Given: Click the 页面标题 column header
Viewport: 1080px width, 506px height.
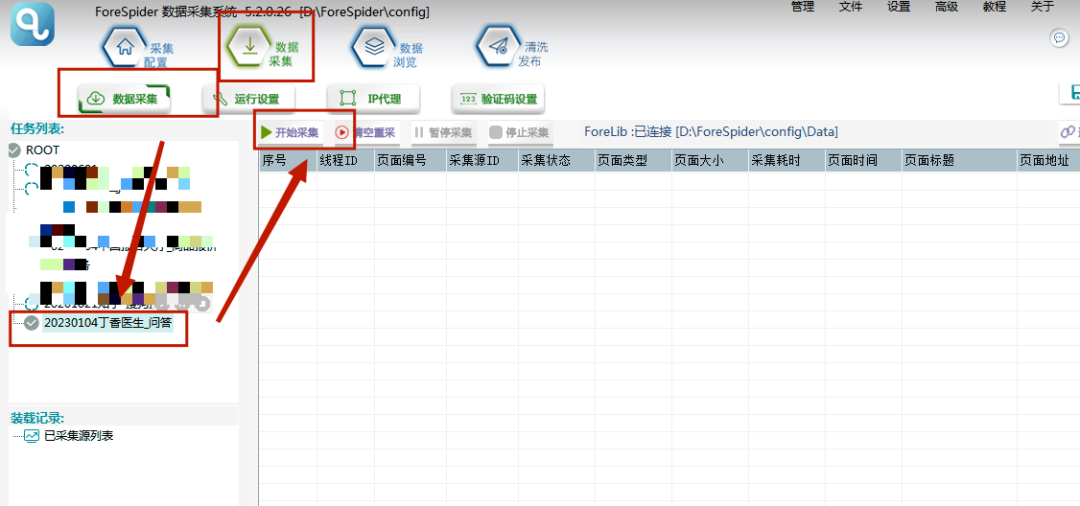Looking at the screenshot, I should (959, 160).
